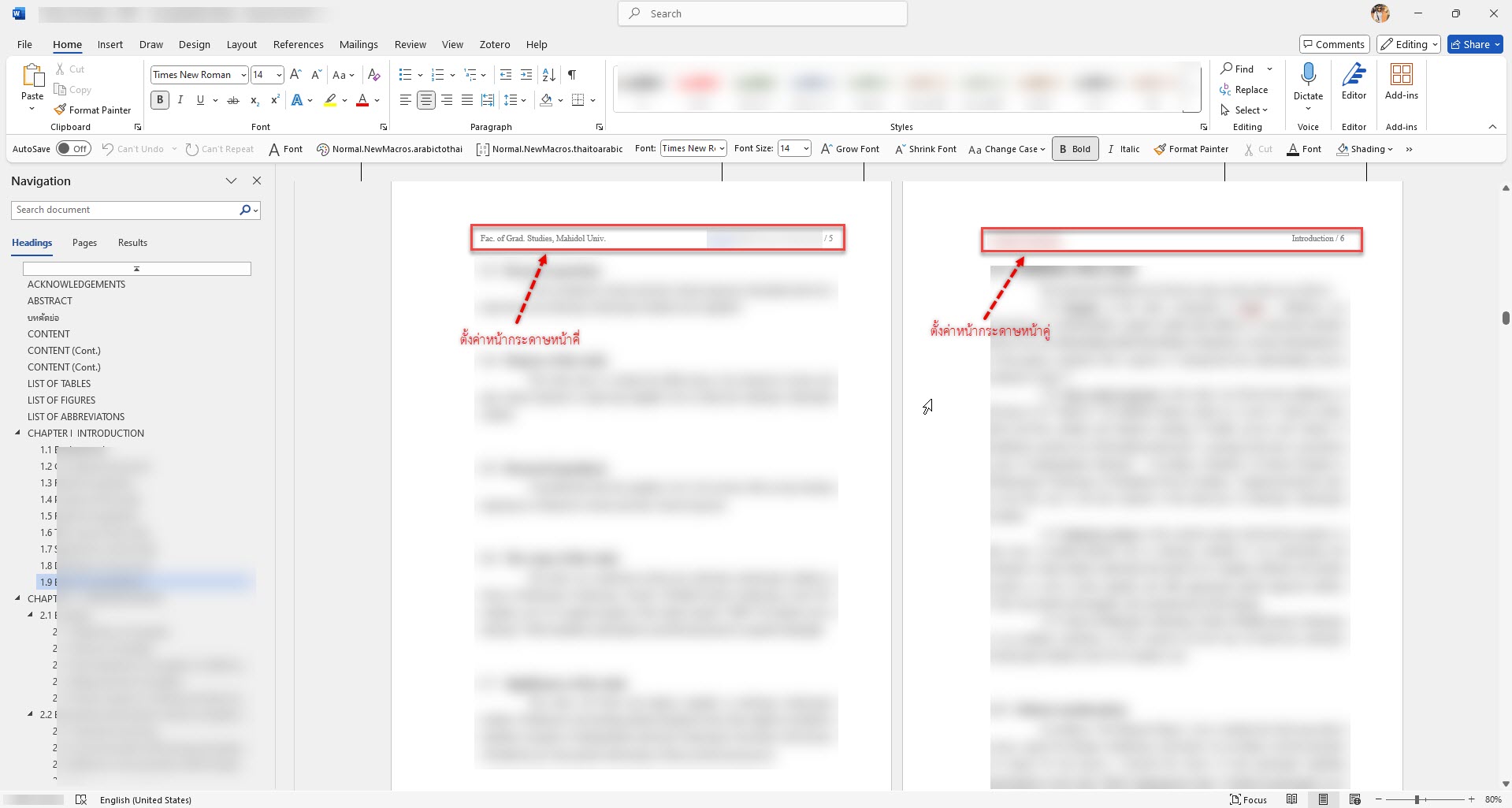Viewport: 1512px width, 808px height.
Task: Collapse CHAPTER I INTRODUCTION heading
Action: (17, 433)
